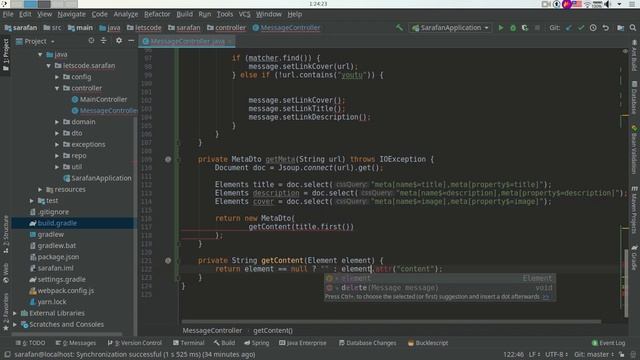Image resolution: width=640 pixels, height=360 pixels.
Task: Expand the domain folder
Action: pos(57,122)
